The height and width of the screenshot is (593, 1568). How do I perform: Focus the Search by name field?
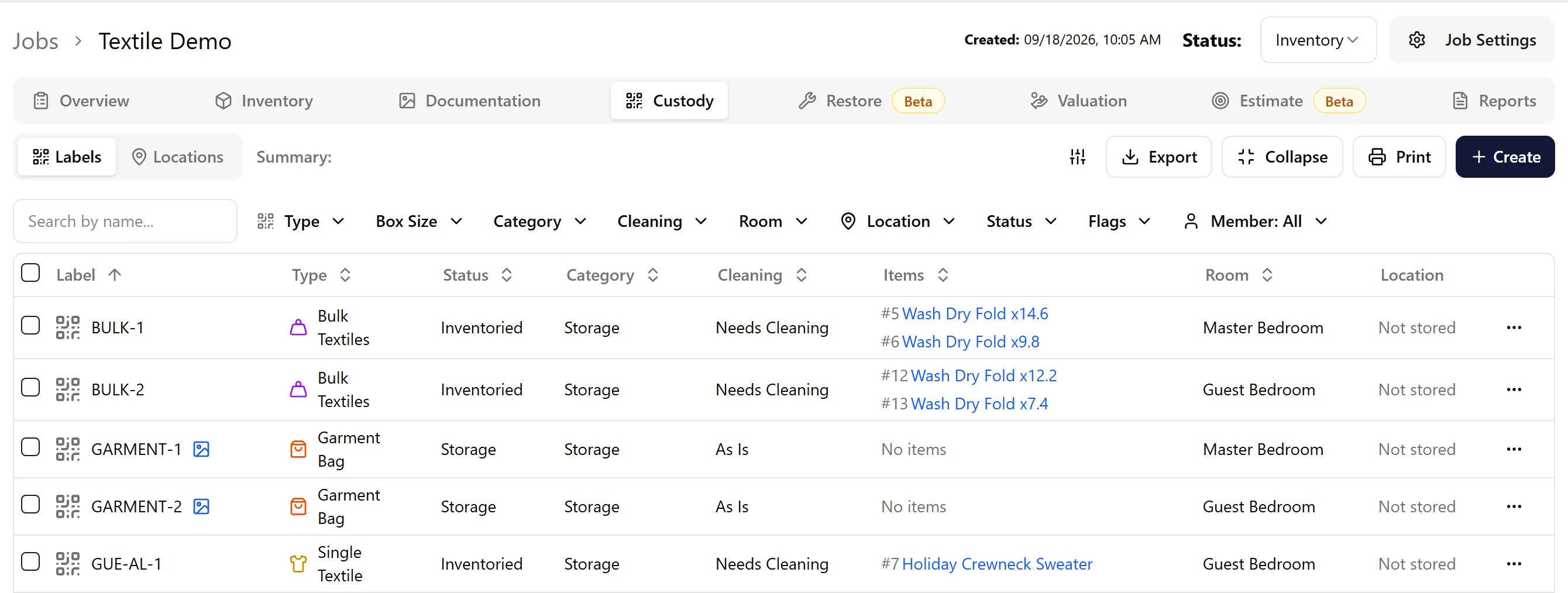(x=125, y=222)
